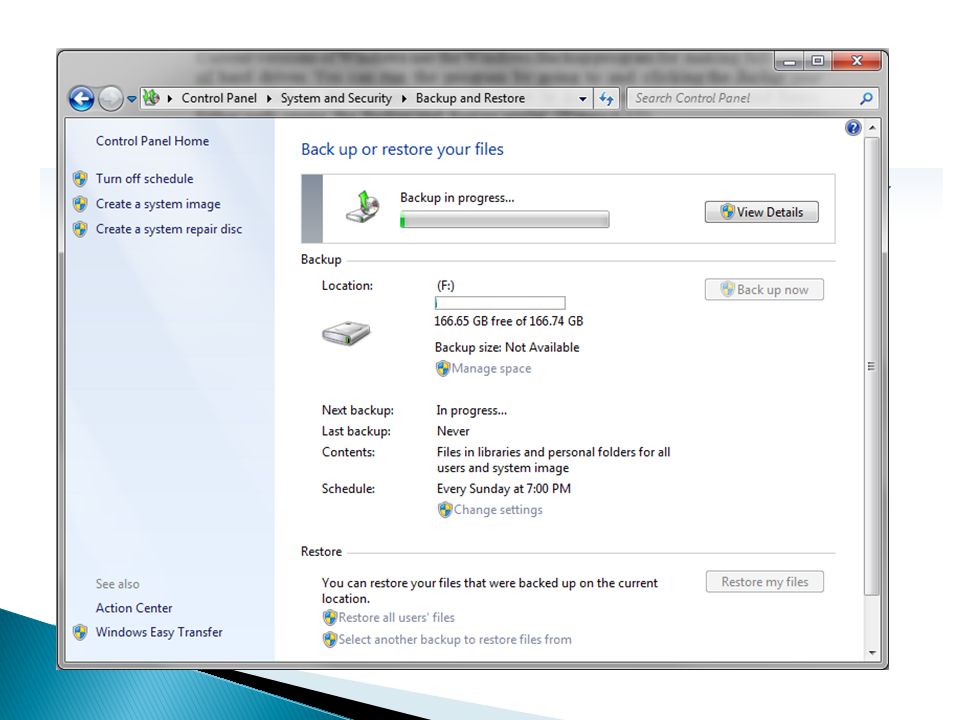Select Backup and Restore breadcrumb

tap(470, 98)
